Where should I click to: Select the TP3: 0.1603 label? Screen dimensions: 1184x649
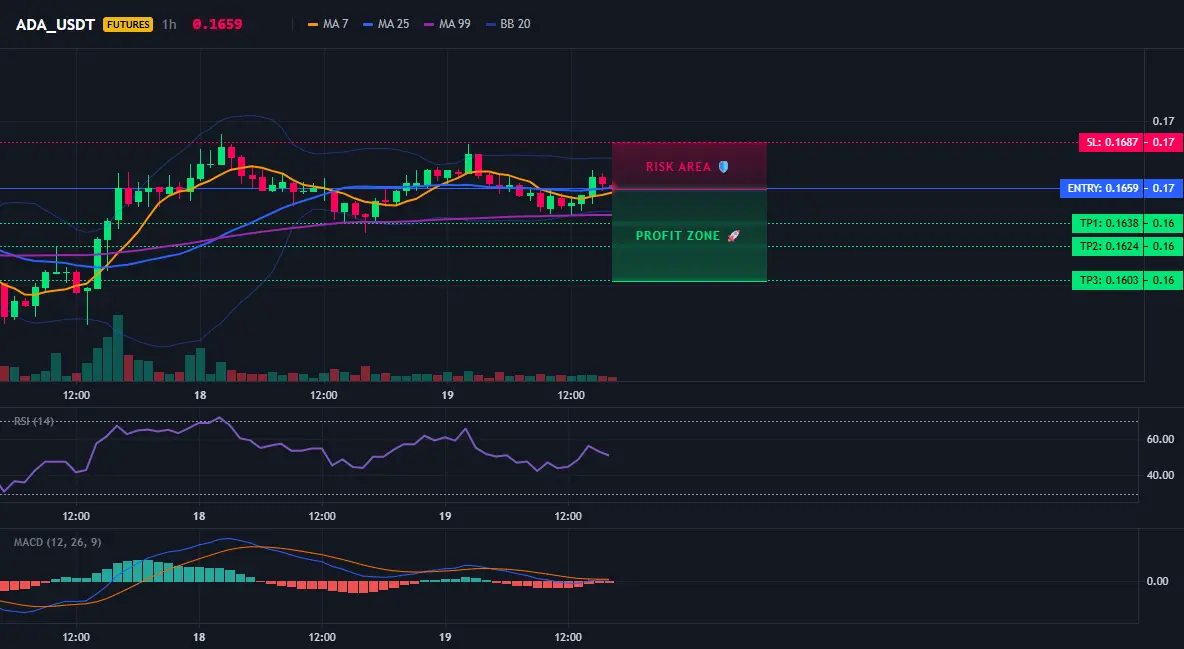pos(1107,280)
